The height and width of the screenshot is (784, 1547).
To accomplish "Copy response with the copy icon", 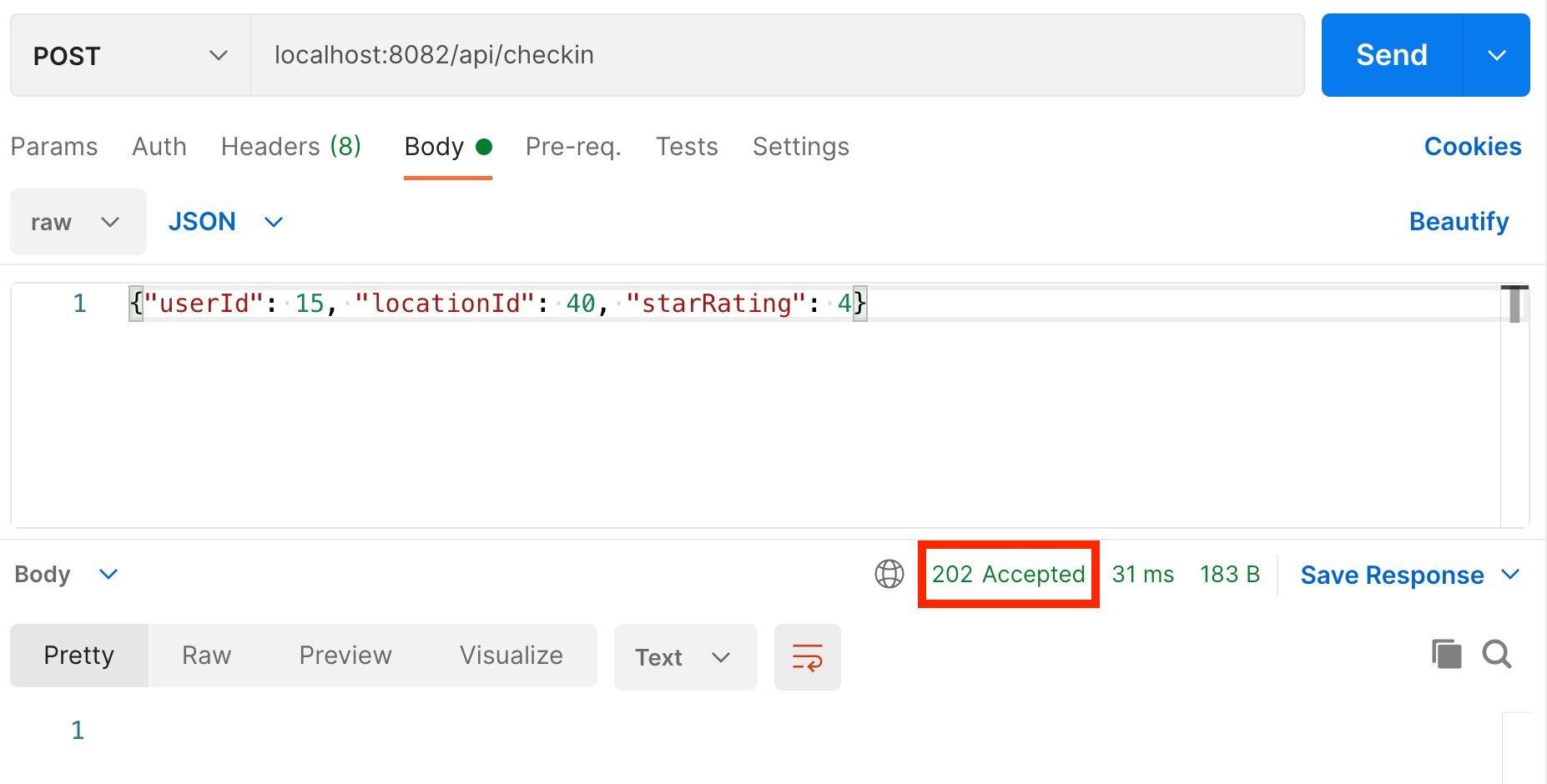I will 1446,654.
